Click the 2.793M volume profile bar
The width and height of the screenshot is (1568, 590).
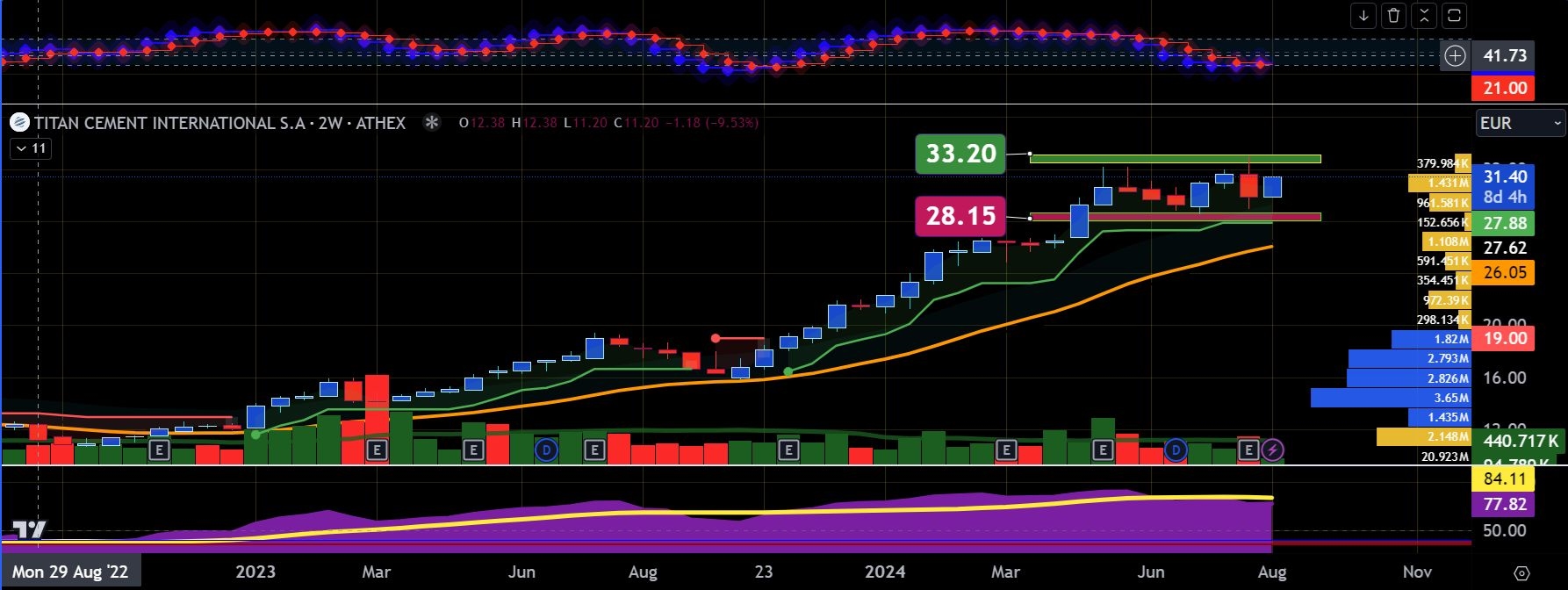(1409, 358)
